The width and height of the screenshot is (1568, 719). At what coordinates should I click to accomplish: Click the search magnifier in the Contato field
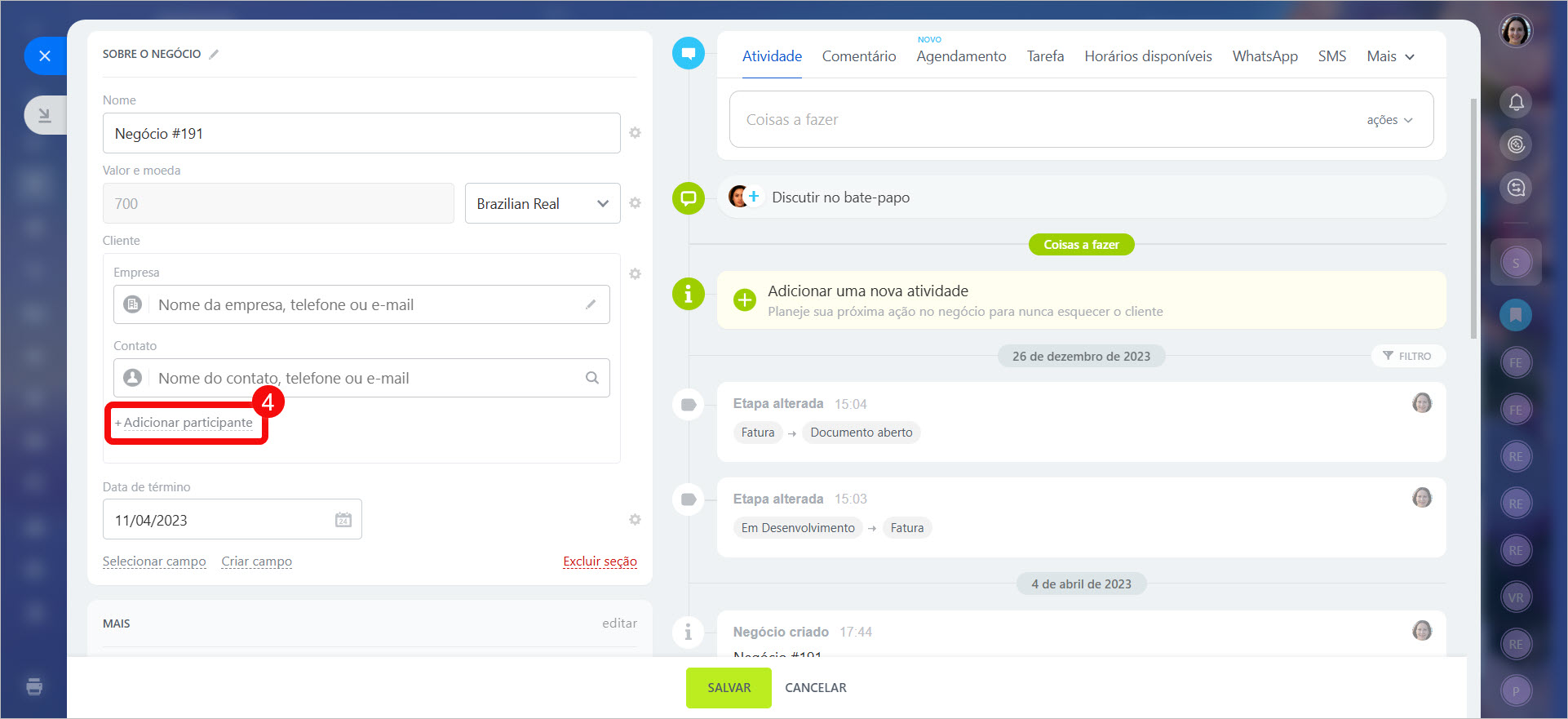click(x=592, y=378)
